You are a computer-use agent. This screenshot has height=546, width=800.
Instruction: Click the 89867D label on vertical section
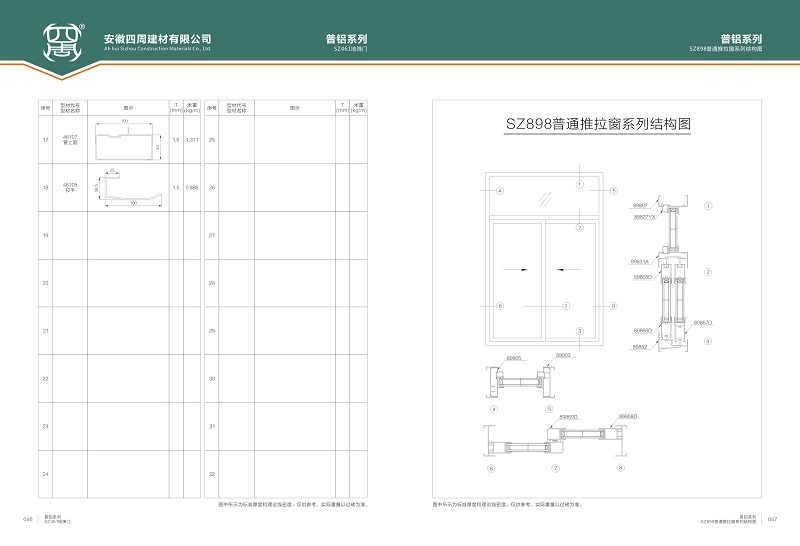[x=702, y=322]
